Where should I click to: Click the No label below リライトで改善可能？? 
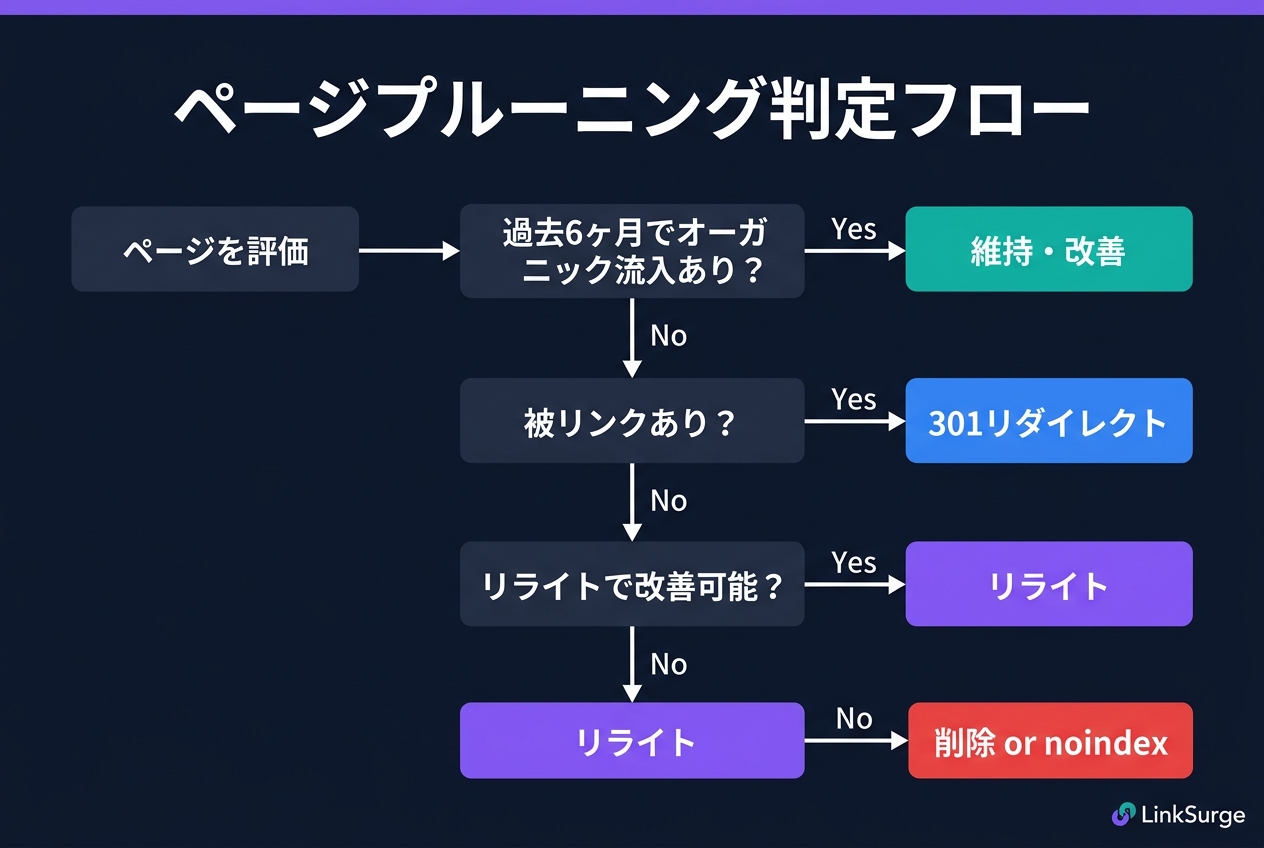(x=668, y=664)
